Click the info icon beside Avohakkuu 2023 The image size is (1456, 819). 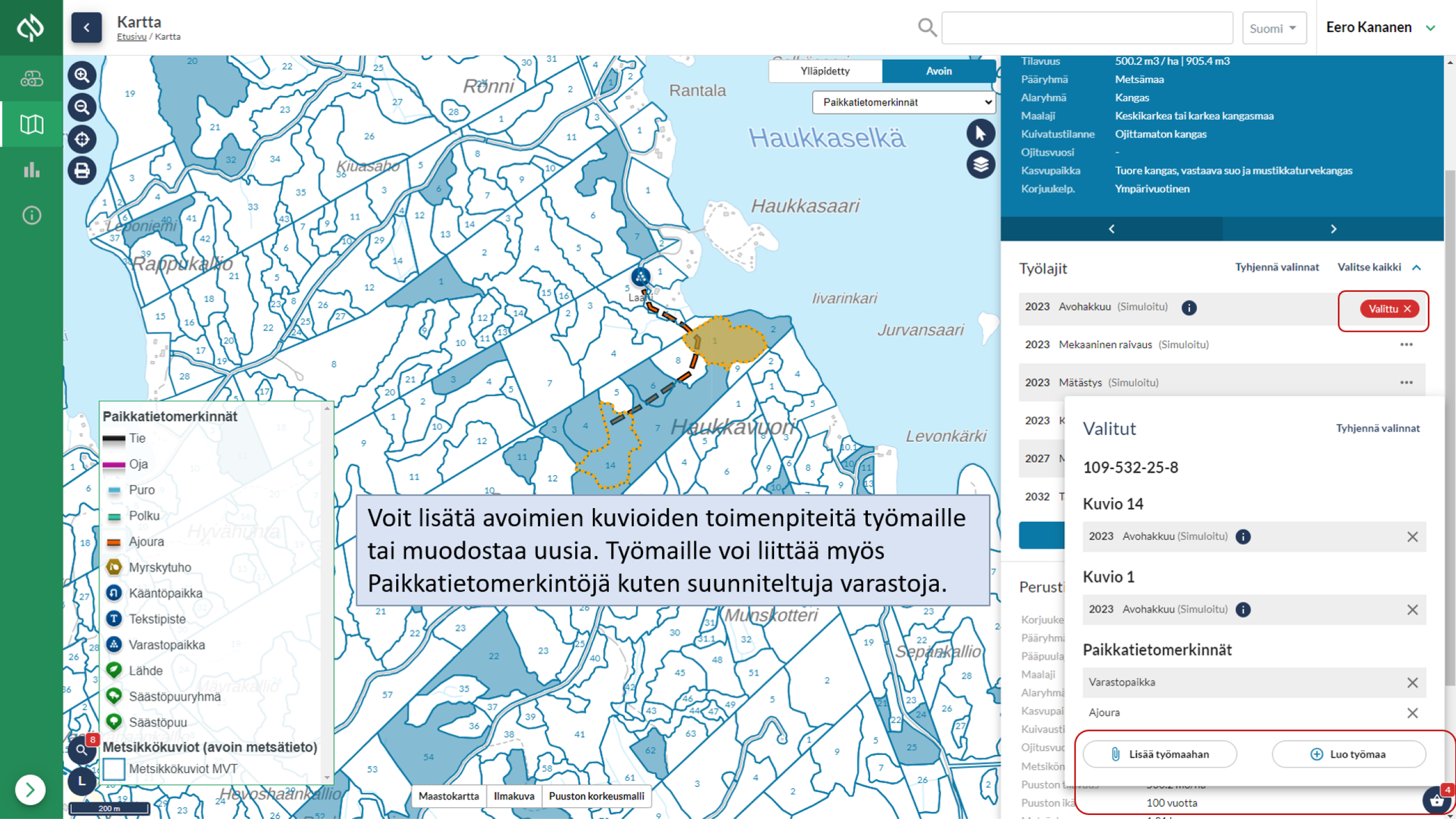pyautogui.click(x=1189, y=307)
